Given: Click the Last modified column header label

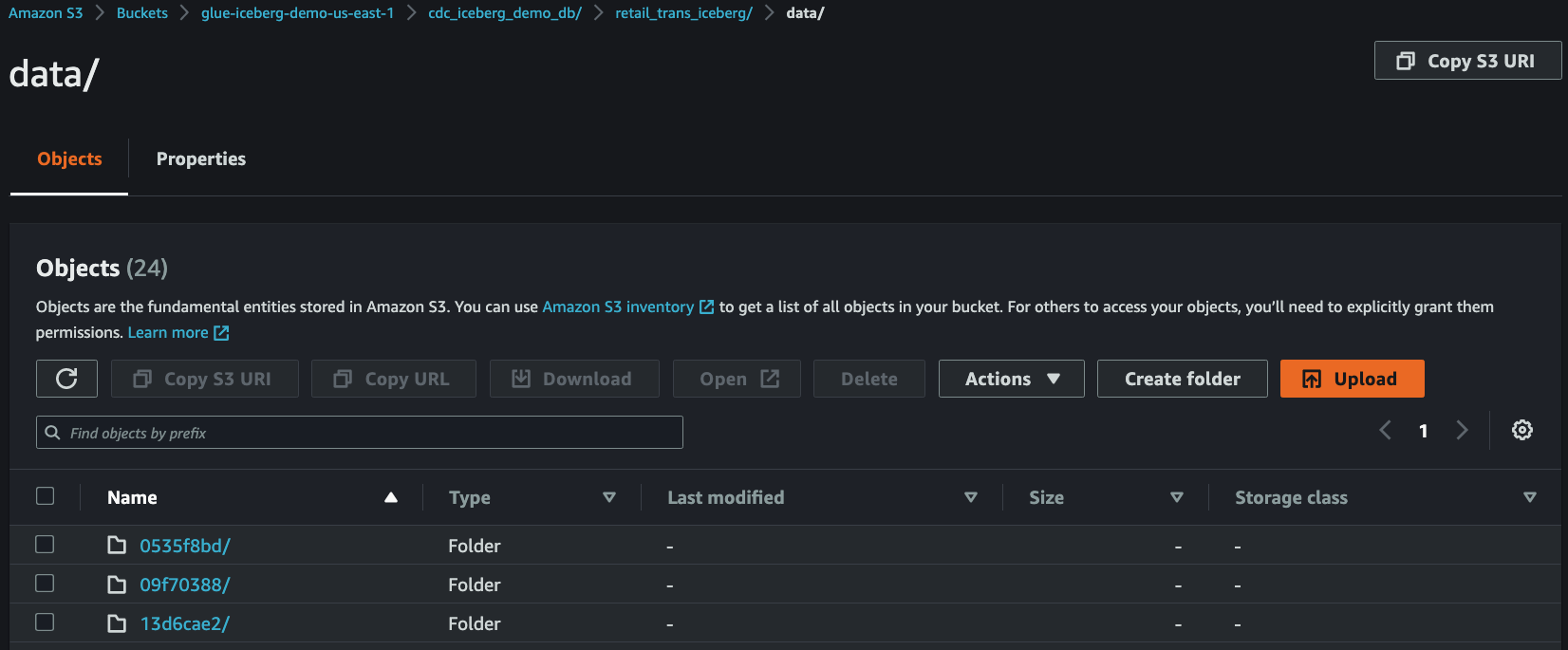Looking at the screenshot, I should [726, 497].
